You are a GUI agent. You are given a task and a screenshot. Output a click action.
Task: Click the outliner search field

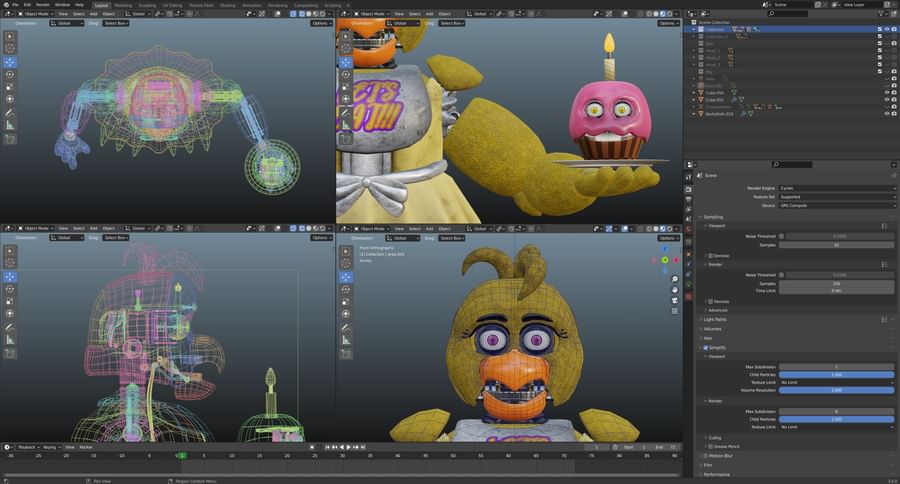pos(786,13)
